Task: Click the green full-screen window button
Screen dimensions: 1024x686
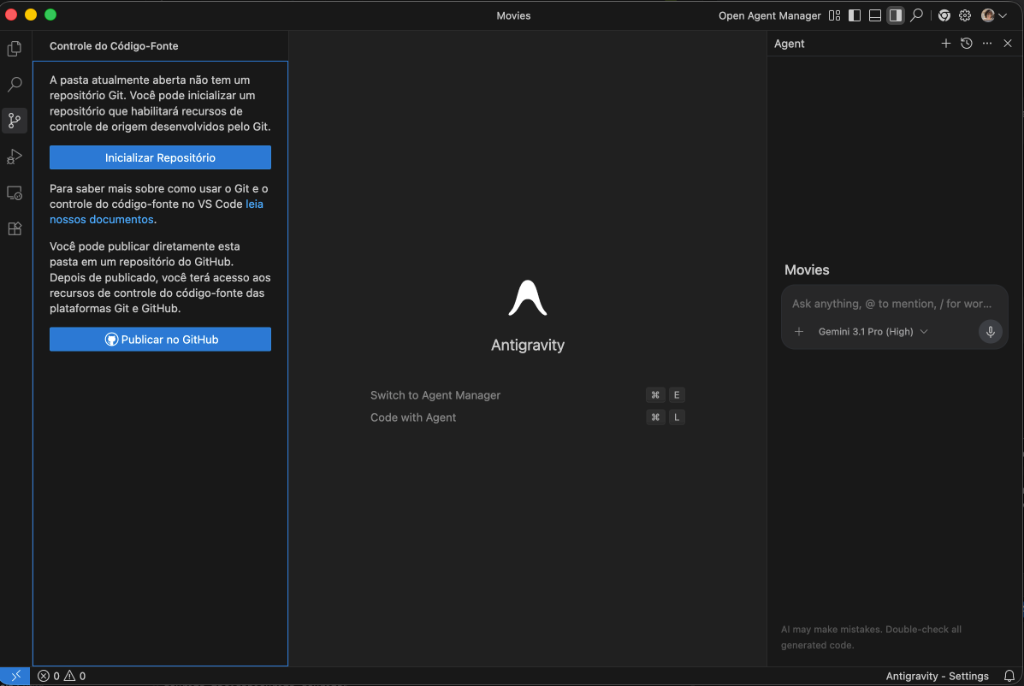Action: (50, 14)
